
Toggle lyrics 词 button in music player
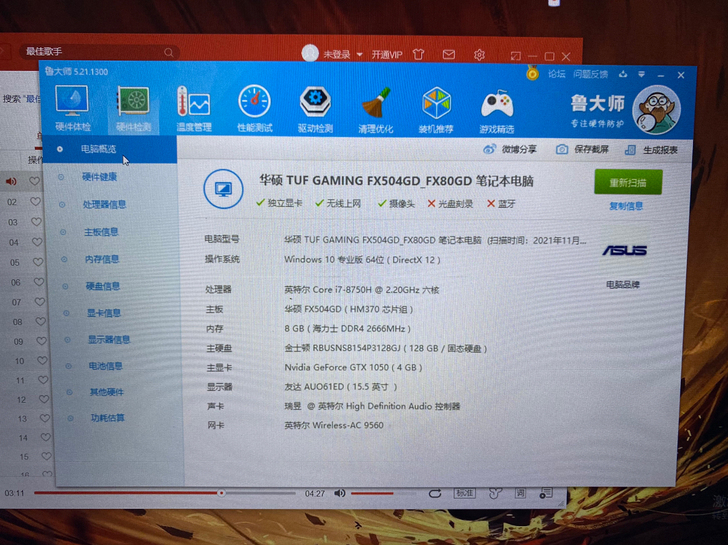pos(520,493)
